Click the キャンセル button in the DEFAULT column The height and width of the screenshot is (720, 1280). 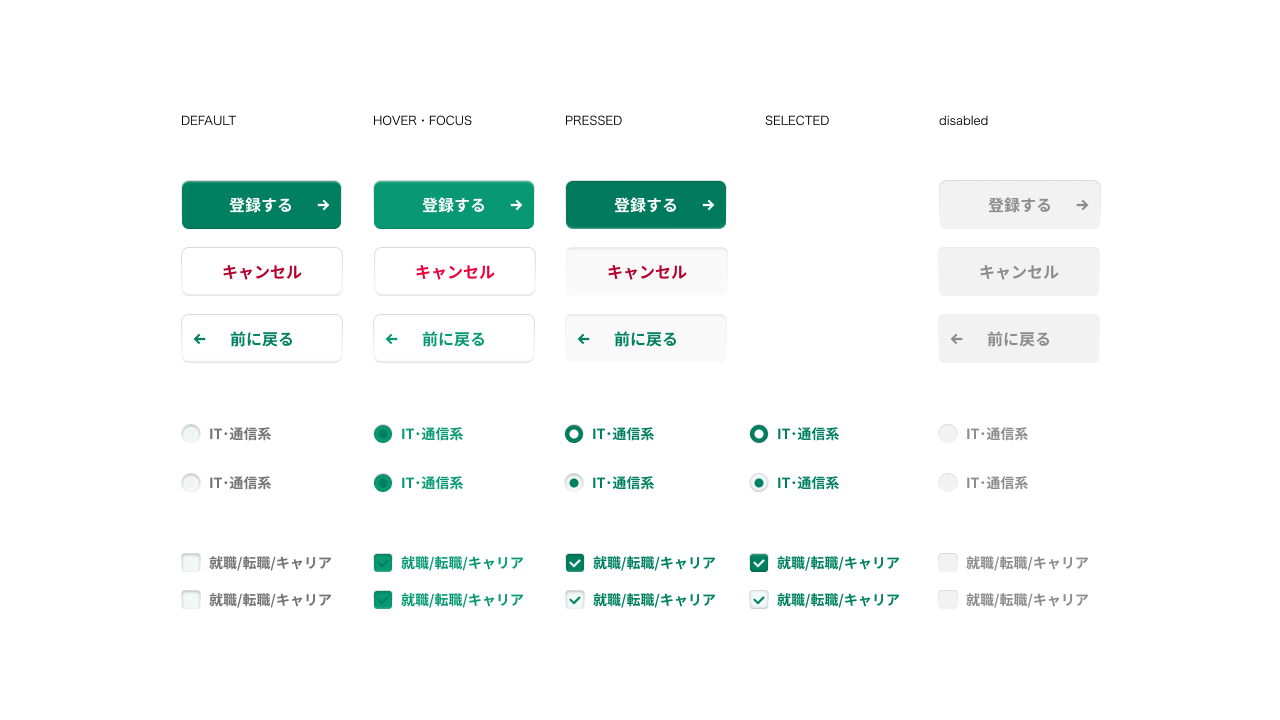(262, 272)
